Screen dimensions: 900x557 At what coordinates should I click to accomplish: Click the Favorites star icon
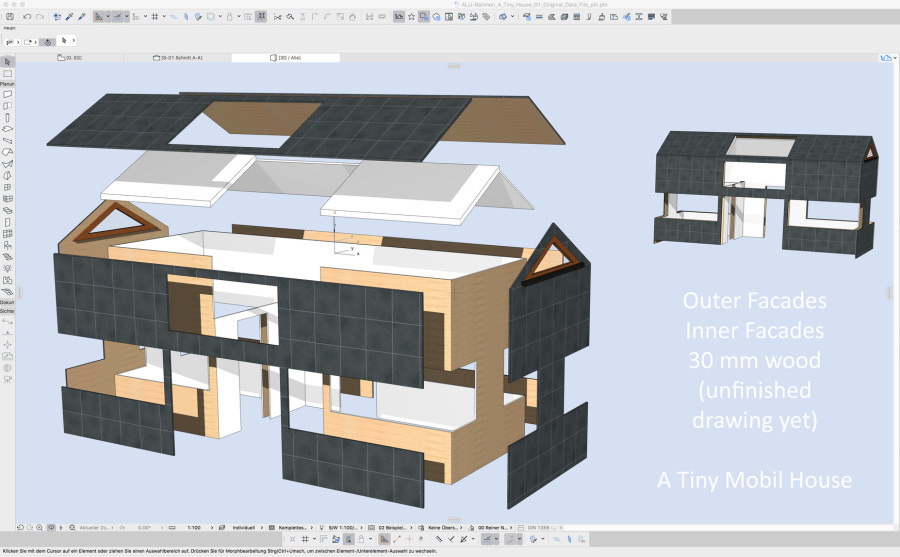click(x=411, y=16)
